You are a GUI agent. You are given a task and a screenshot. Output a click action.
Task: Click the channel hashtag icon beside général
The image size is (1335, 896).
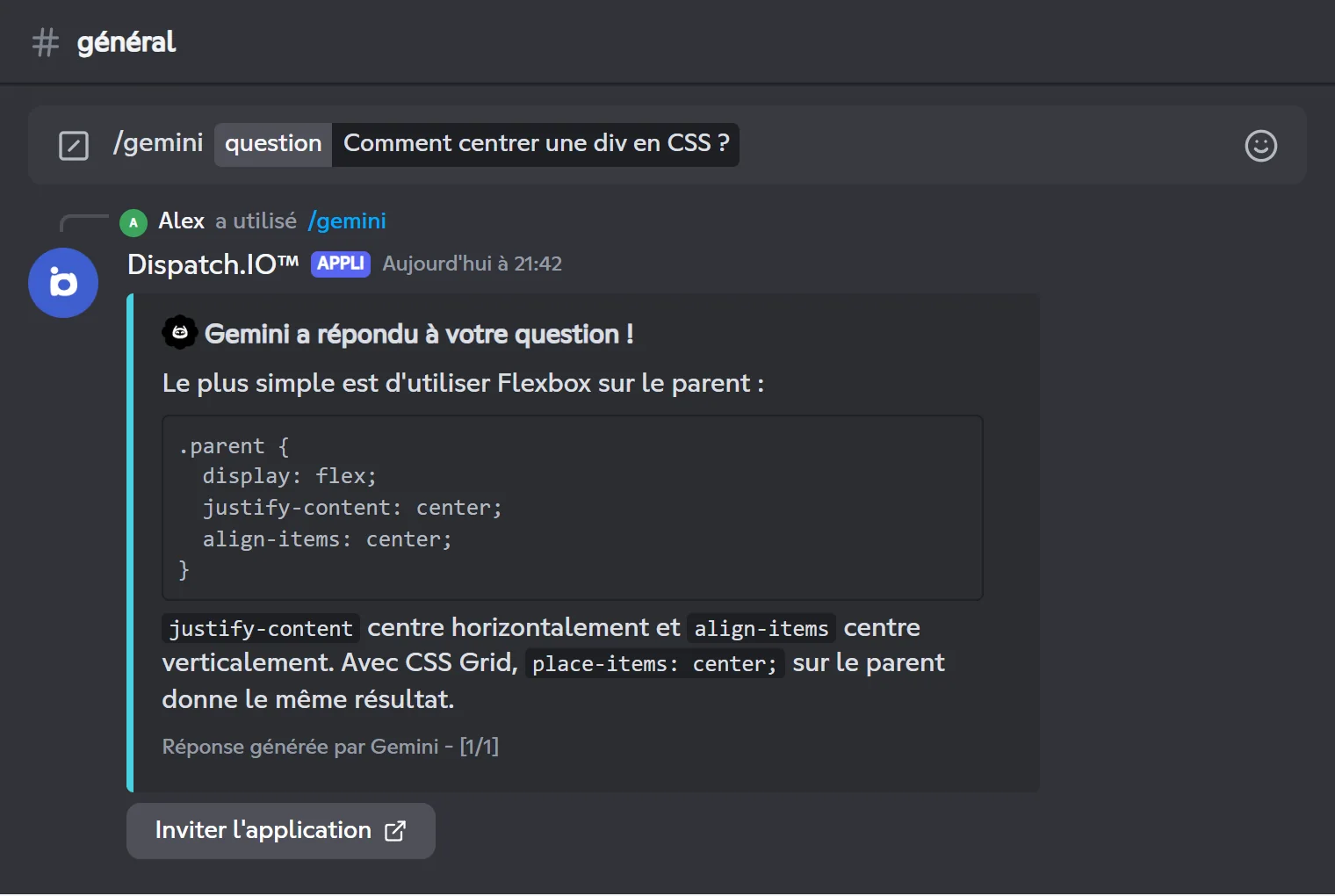(x=46, y=42)
